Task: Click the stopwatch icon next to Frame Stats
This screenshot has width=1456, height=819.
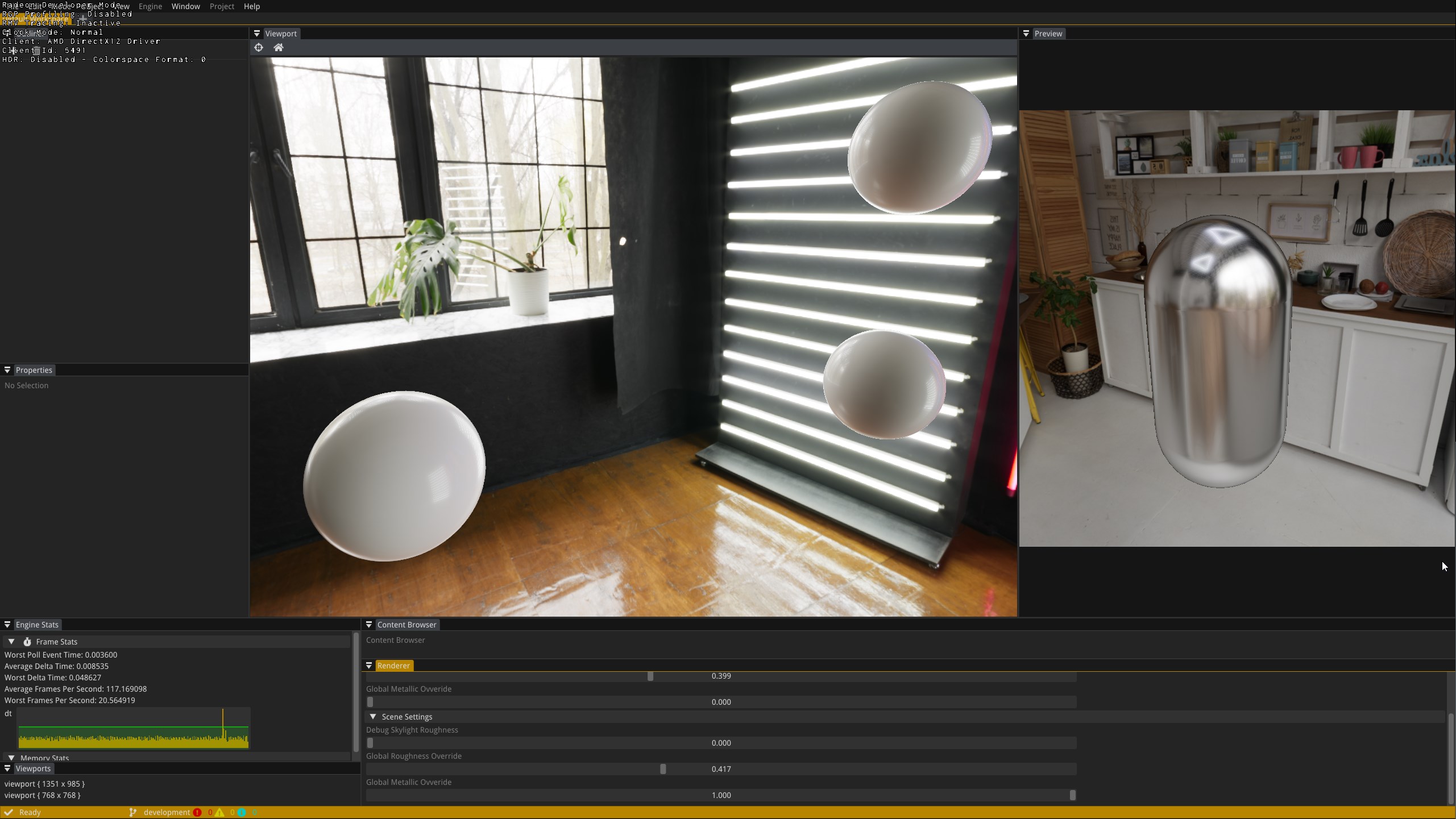Action: point(27,642)
